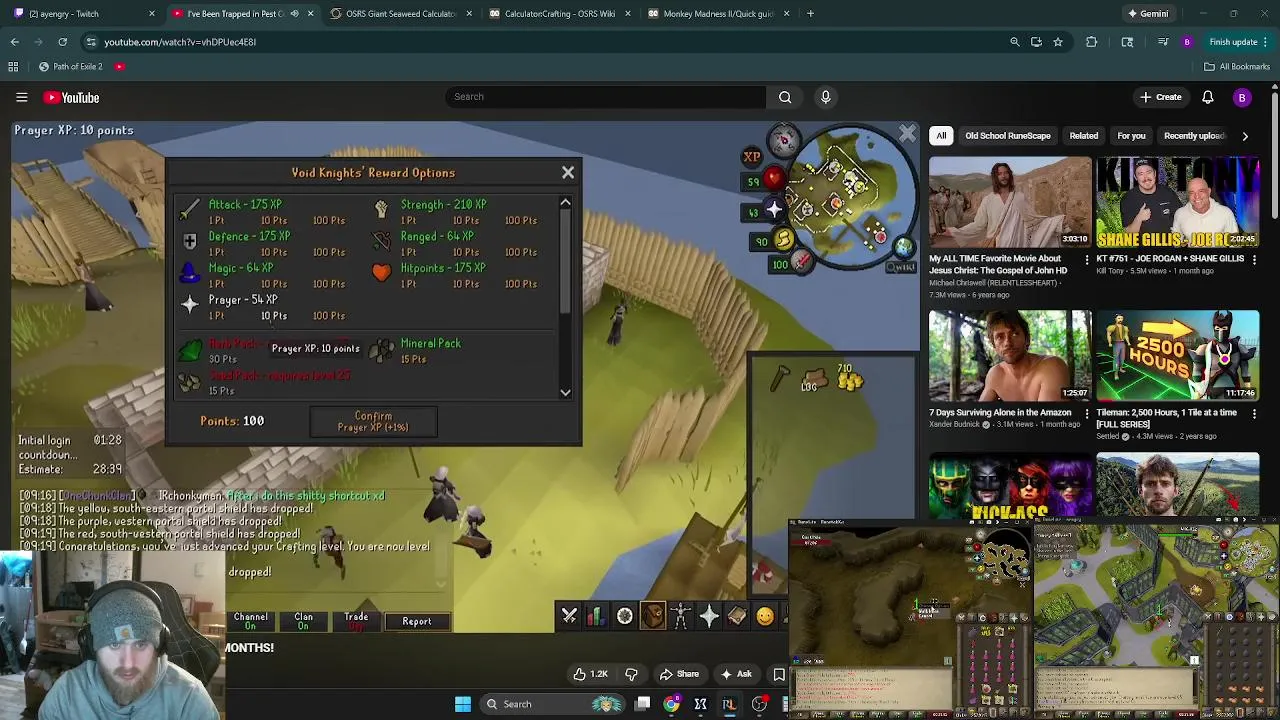Open Chrome from the taskbar
The width and height of the screenshot is (1280, 720).
pos(671,704)
